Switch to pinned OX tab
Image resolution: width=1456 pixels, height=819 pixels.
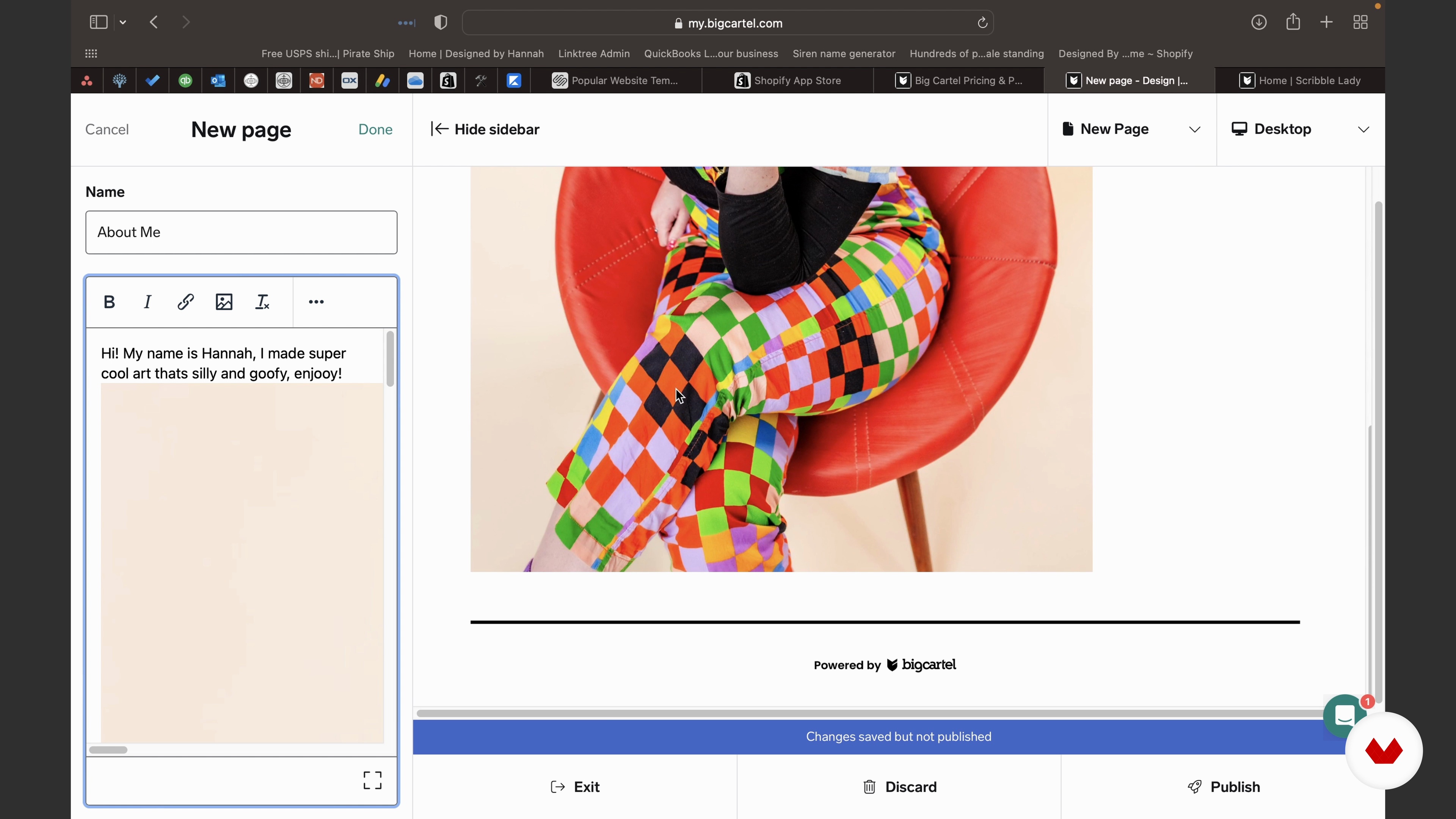pos(350,81)
